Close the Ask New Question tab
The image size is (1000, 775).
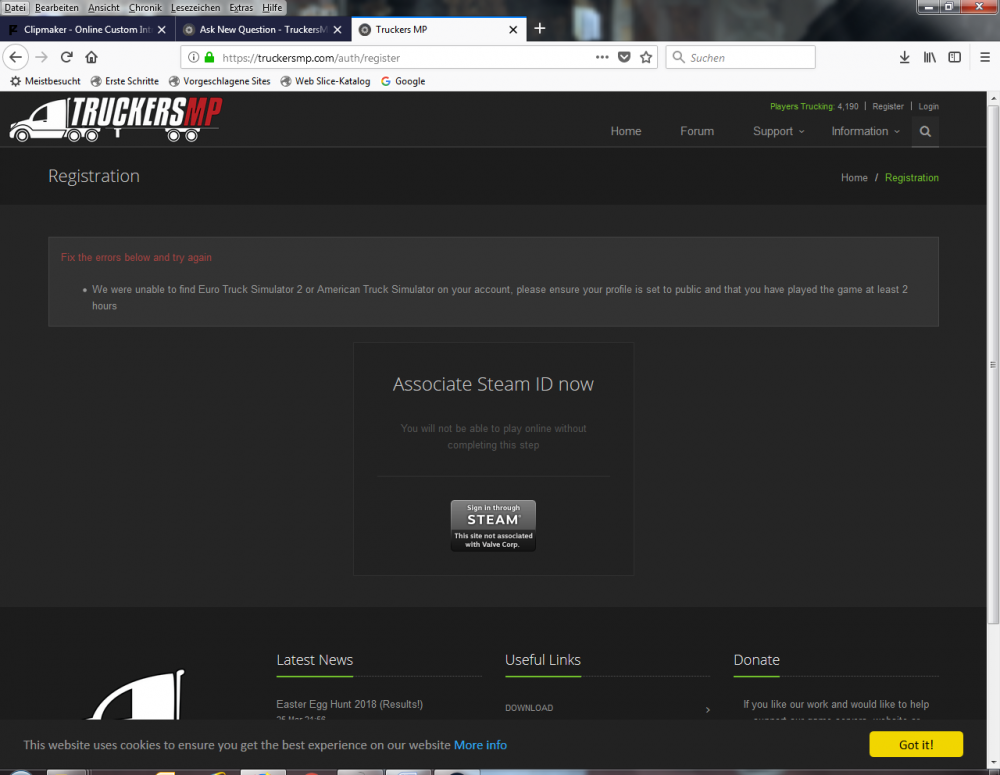pos(338,30)
